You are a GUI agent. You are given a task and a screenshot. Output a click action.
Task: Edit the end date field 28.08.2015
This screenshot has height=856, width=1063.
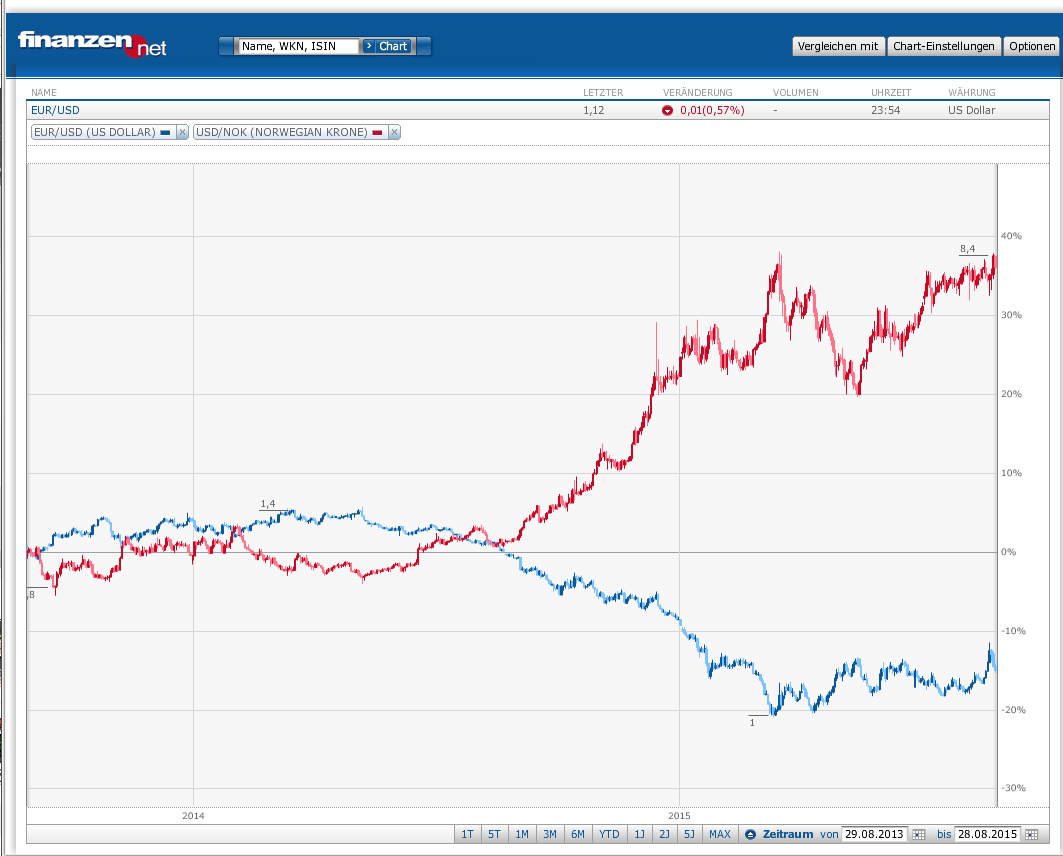[987, 834]
